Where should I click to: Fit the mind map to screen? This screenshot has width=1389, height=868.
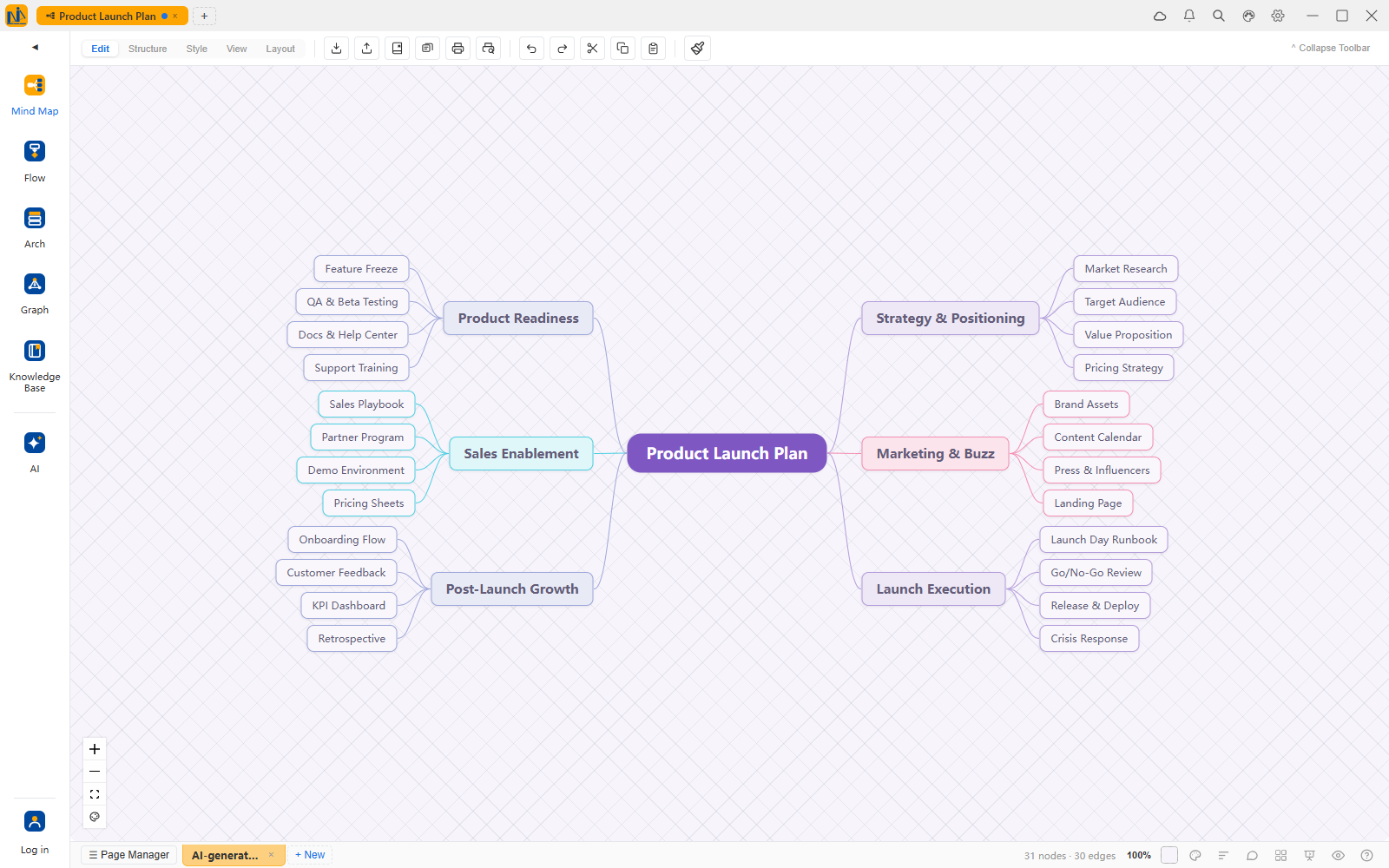95,794
